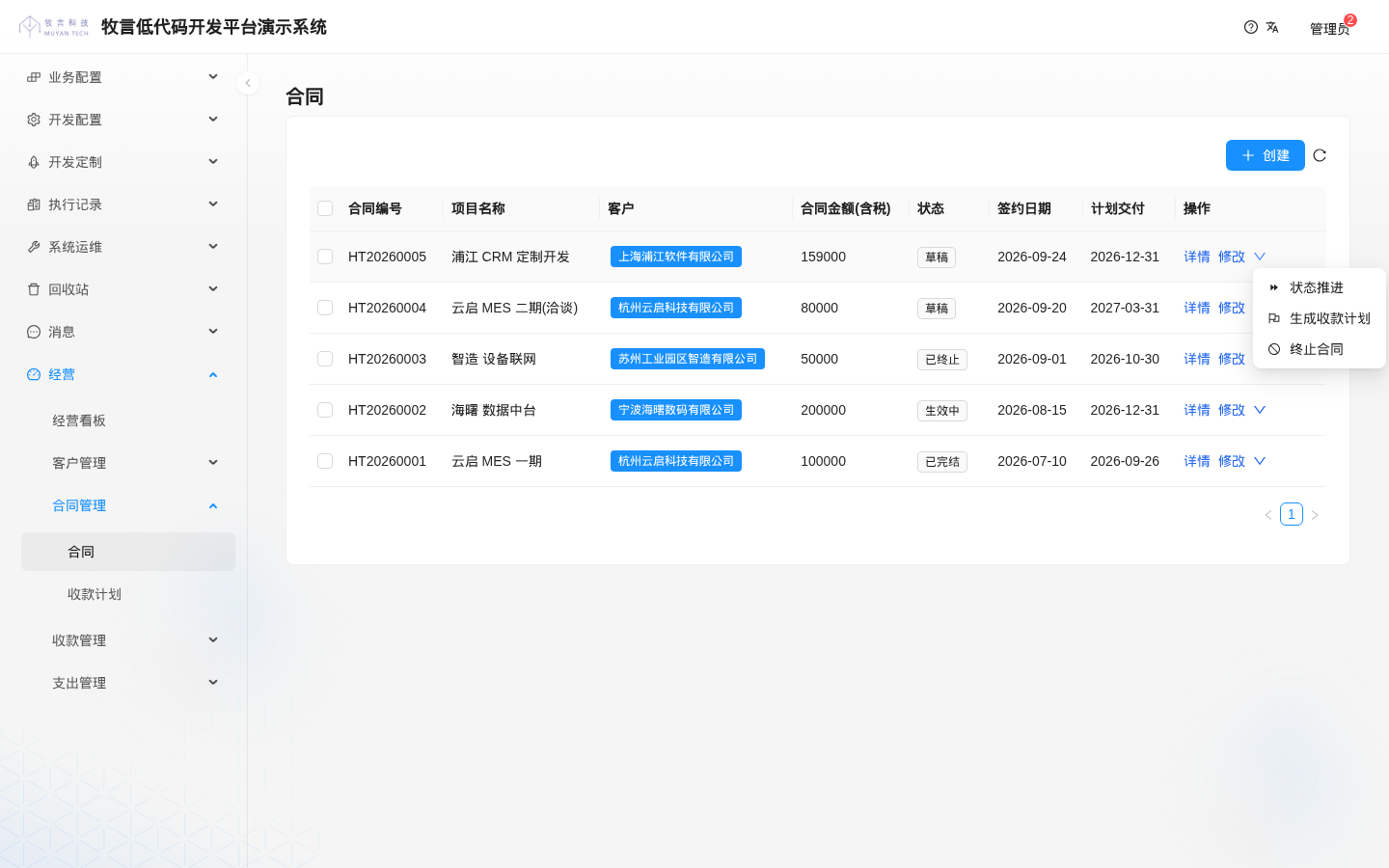Click the 业务配置 sidebar icon

34,77
